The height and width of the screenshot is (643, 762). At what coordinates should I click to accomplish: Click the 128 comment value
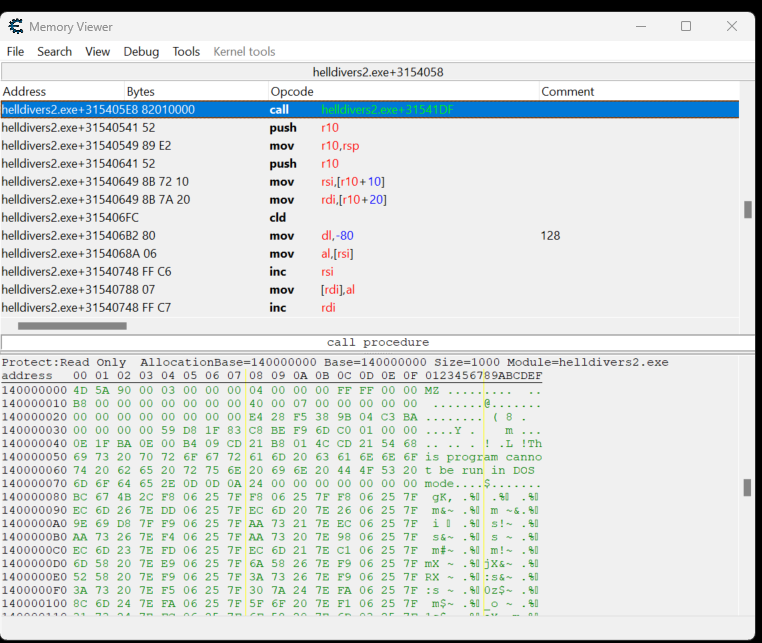coord(550,236)
